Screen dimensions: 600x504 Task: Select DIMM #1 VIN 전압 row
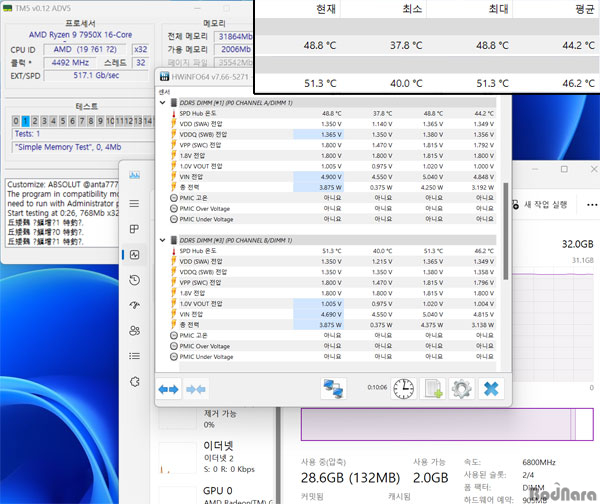coord(333,177)
